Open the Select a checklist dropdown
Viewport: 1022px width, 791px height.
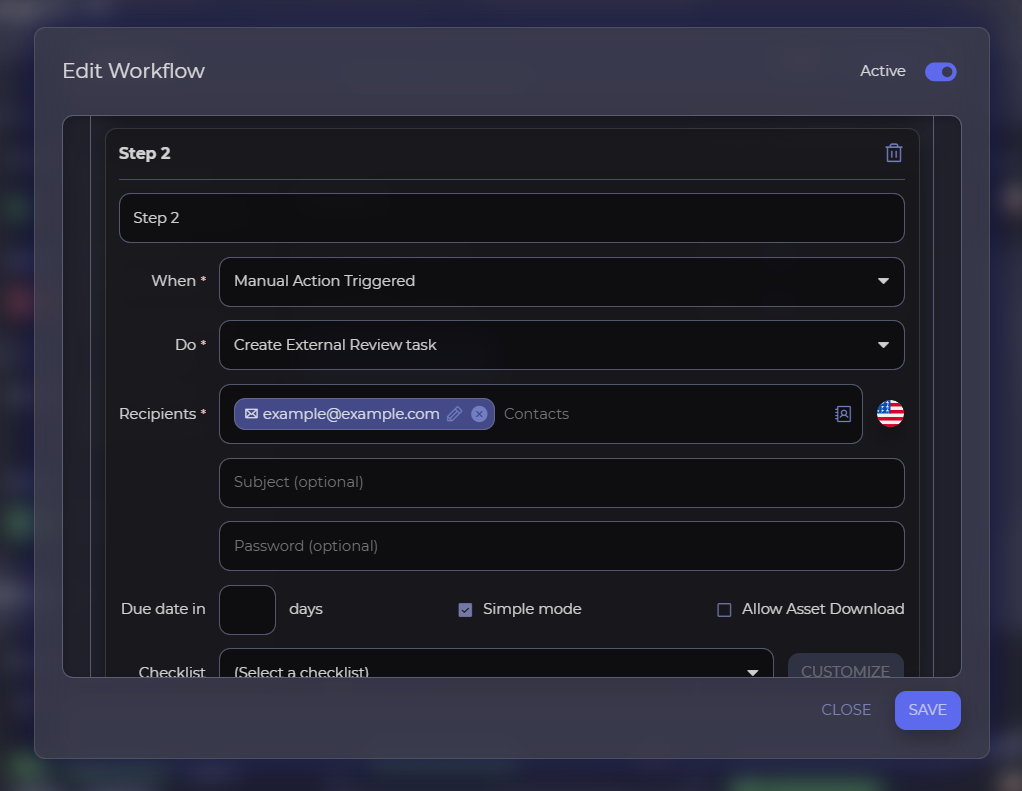pyautogui.click(x=496, y=667)
